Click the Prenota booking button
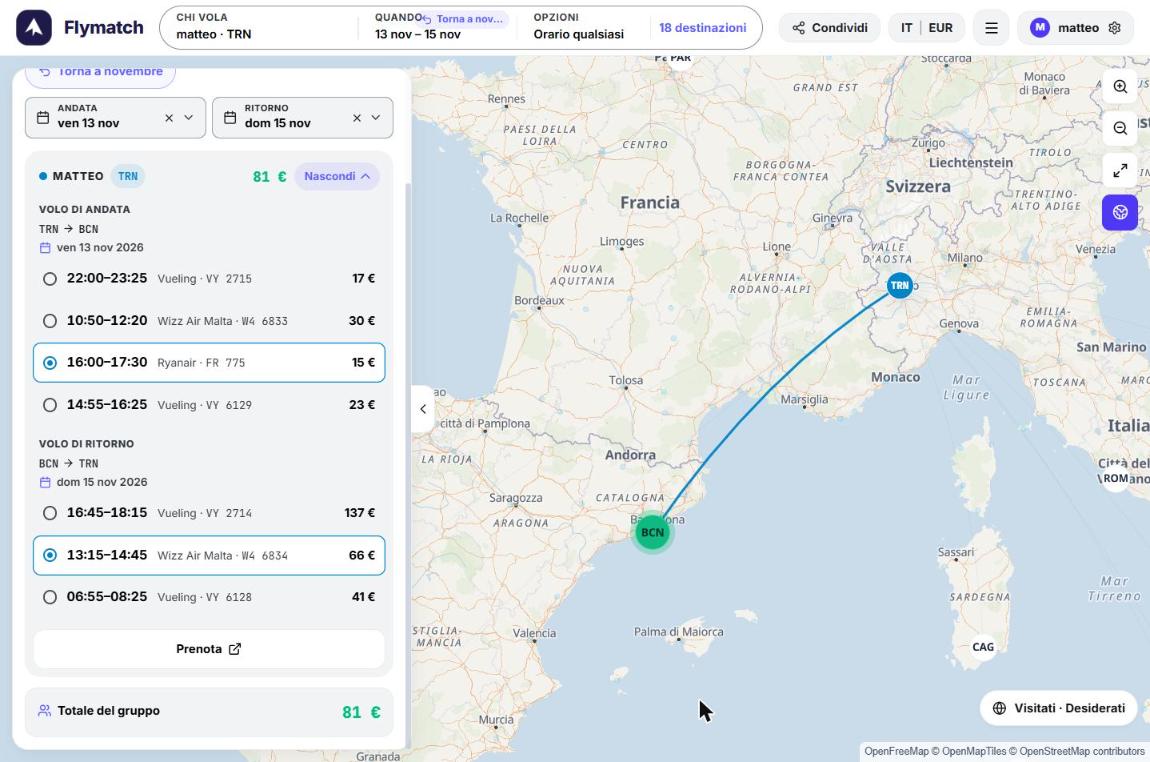The width and height of the screenshot is (1150, 762). [x=209, y=649]
